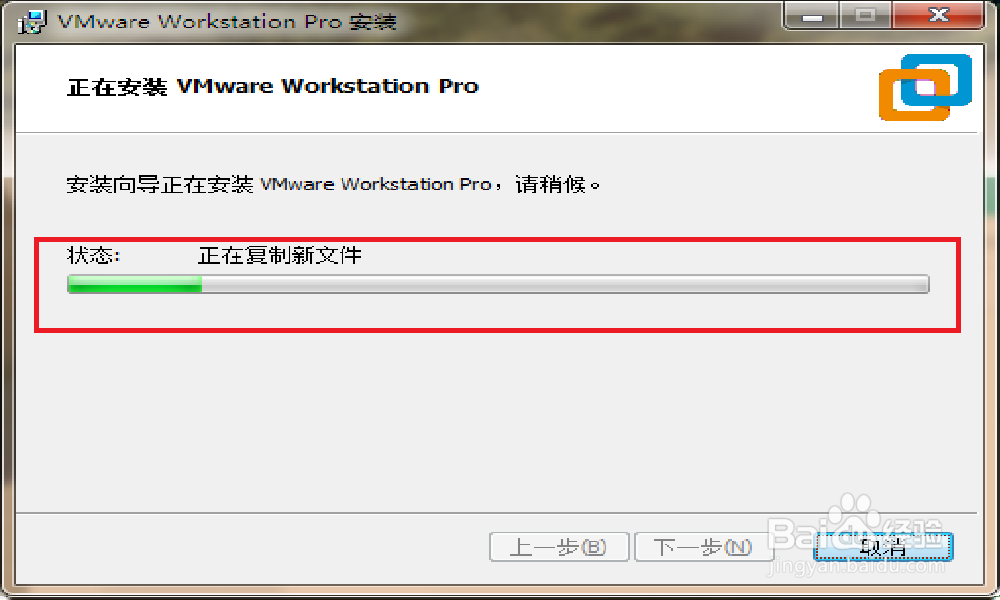This screenshot has width=1000, height=600.
Task: Click the Baidu 经验 watermark
Action: (x=855, y=526)
